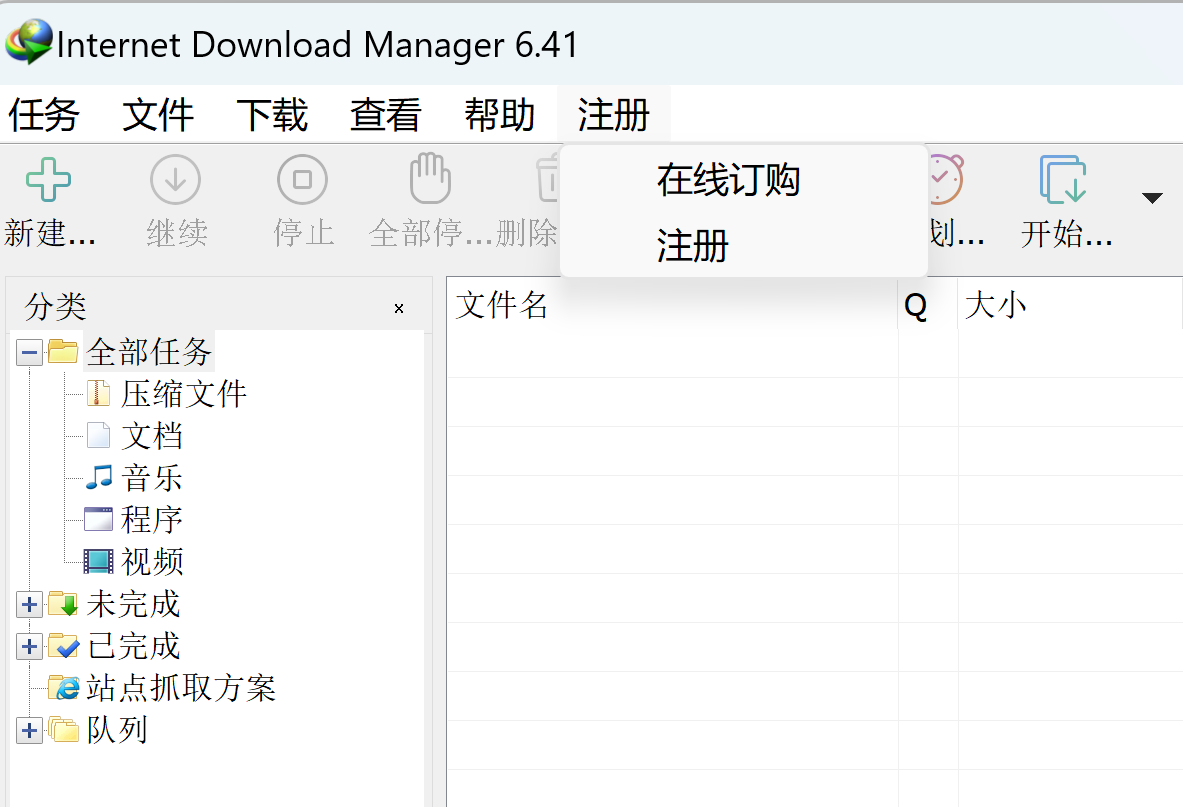The height and width of the screenshot is (807, 1183).
Task: Expand the 未完成 tree node
Action: [x=30, y=604]
